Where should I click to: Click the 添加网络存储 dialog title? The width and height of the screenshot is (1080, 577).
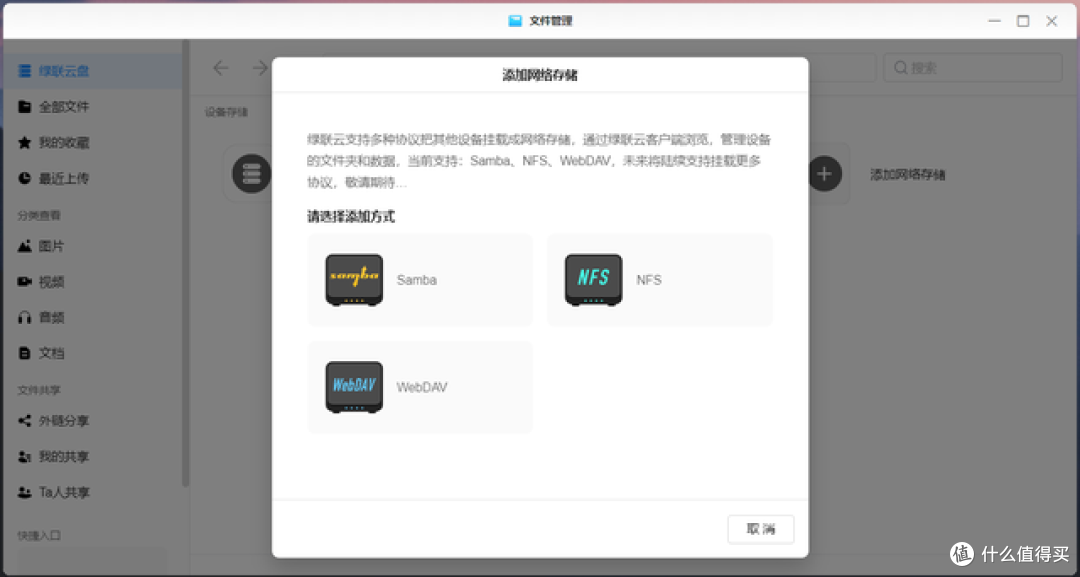point(540,75)
